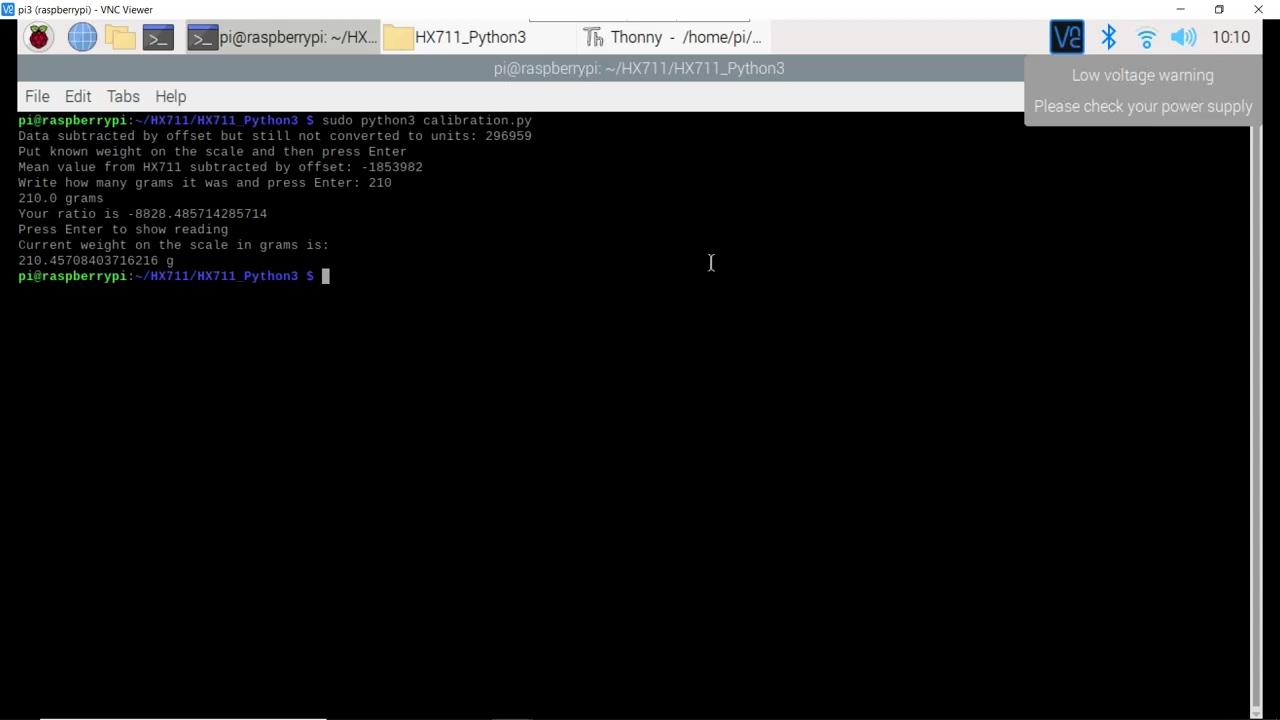Click the VNC Viewer app icon in title bar
The image size is (1280, 720).
pyautogui.click(x=8, y=9)
